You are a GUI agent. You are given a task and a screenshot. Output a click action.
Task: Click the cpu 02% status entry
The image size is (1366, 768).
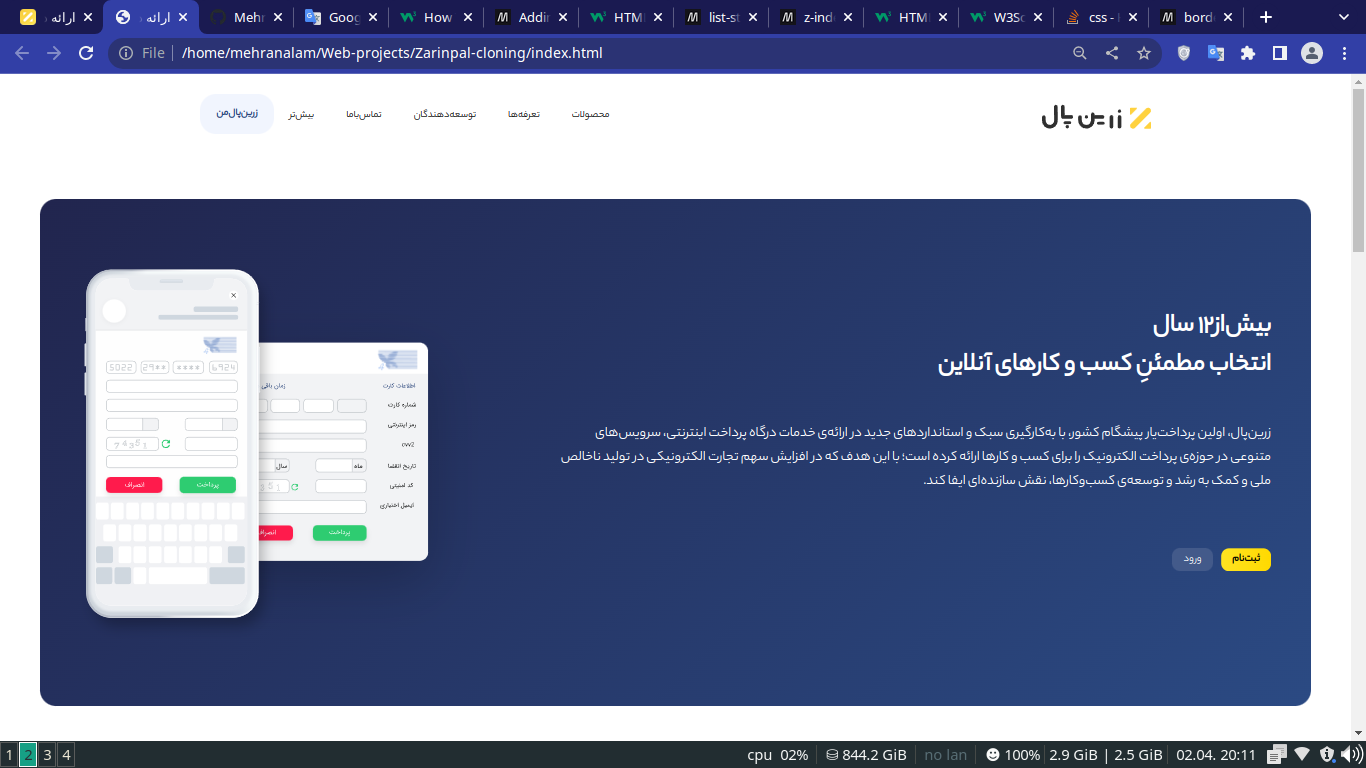point(777,755)
